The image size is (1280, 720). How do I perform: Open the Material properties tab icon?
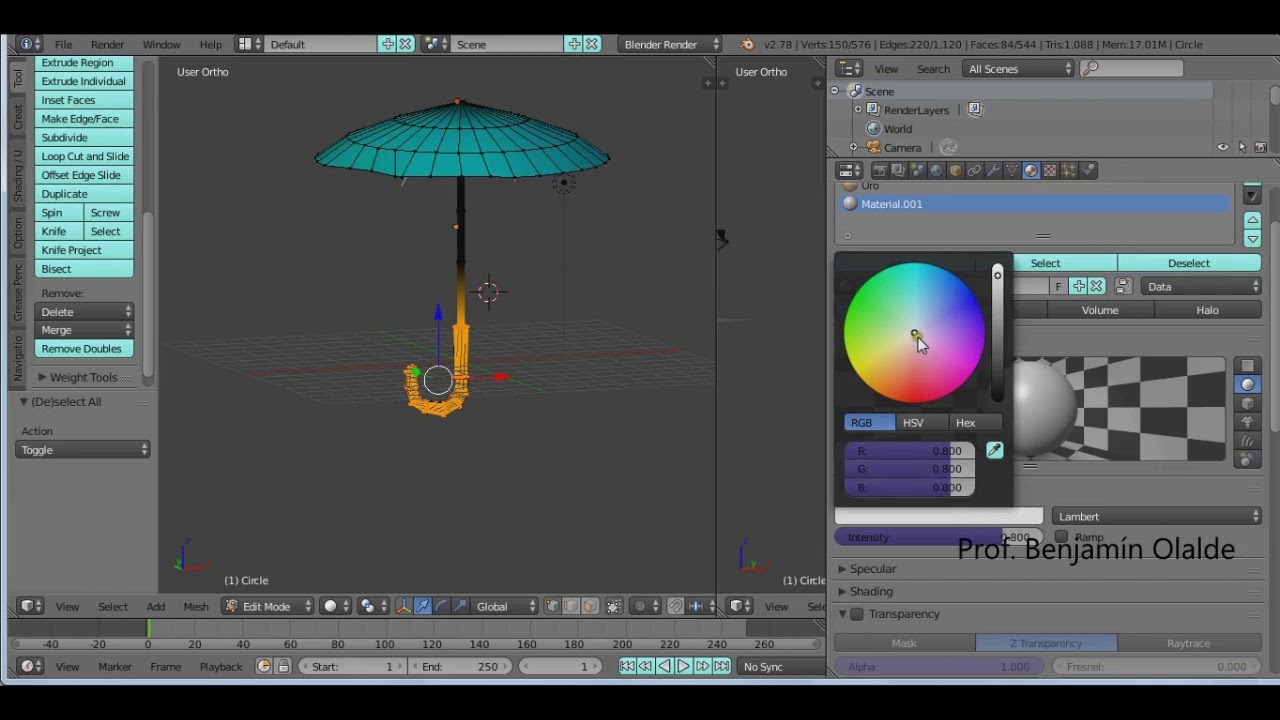point(1031,171)
